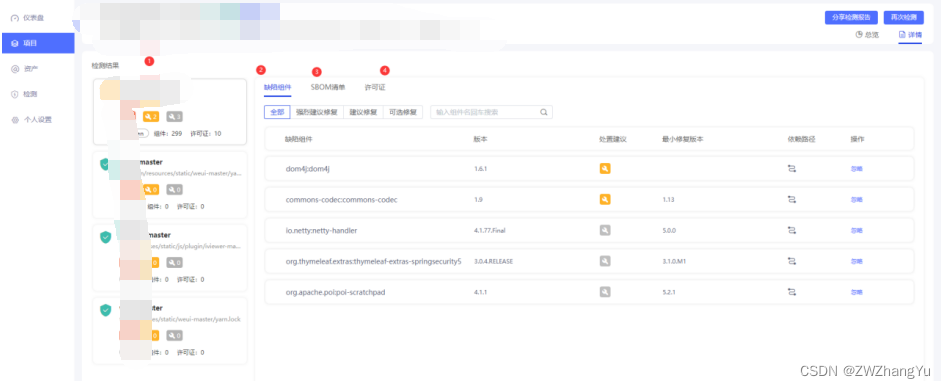This screenshot has width=946, height=388.
Task: Select the resources/static/weui-master/ya... result card
Action: point(170,185)
